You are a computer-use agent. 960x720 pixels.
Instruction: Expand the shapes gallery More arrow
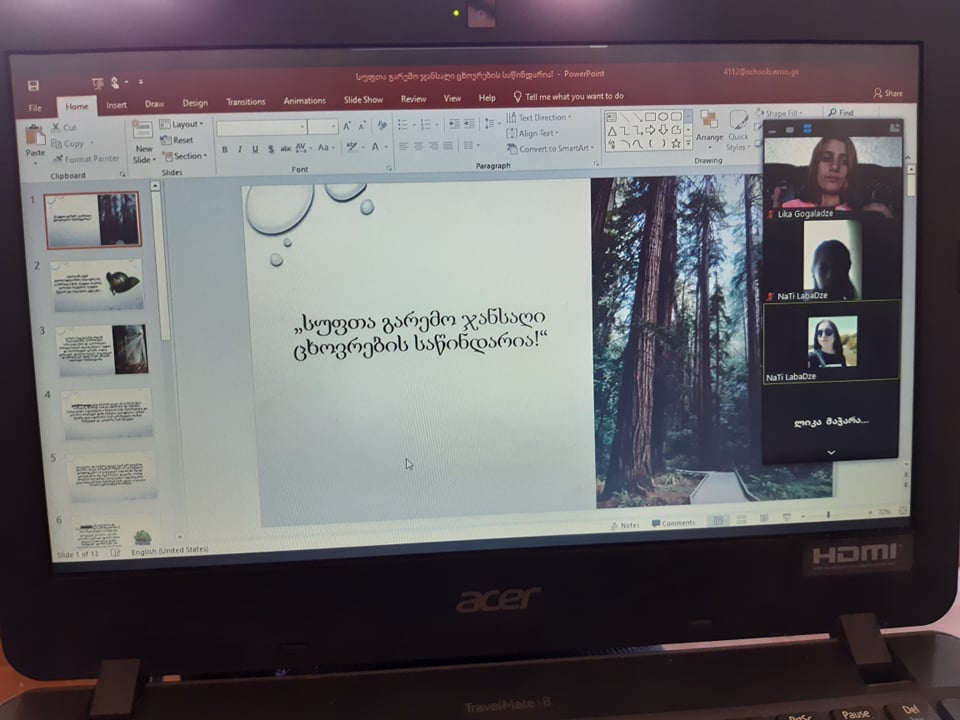coord(688,143)
